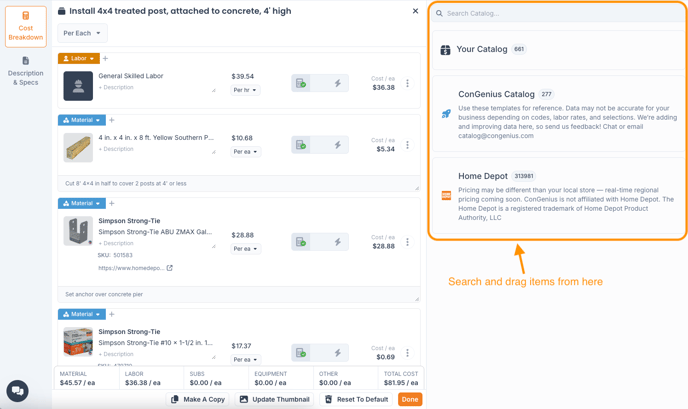
Task: Open ConGenius Catalog
Action: tap(557, 114)
